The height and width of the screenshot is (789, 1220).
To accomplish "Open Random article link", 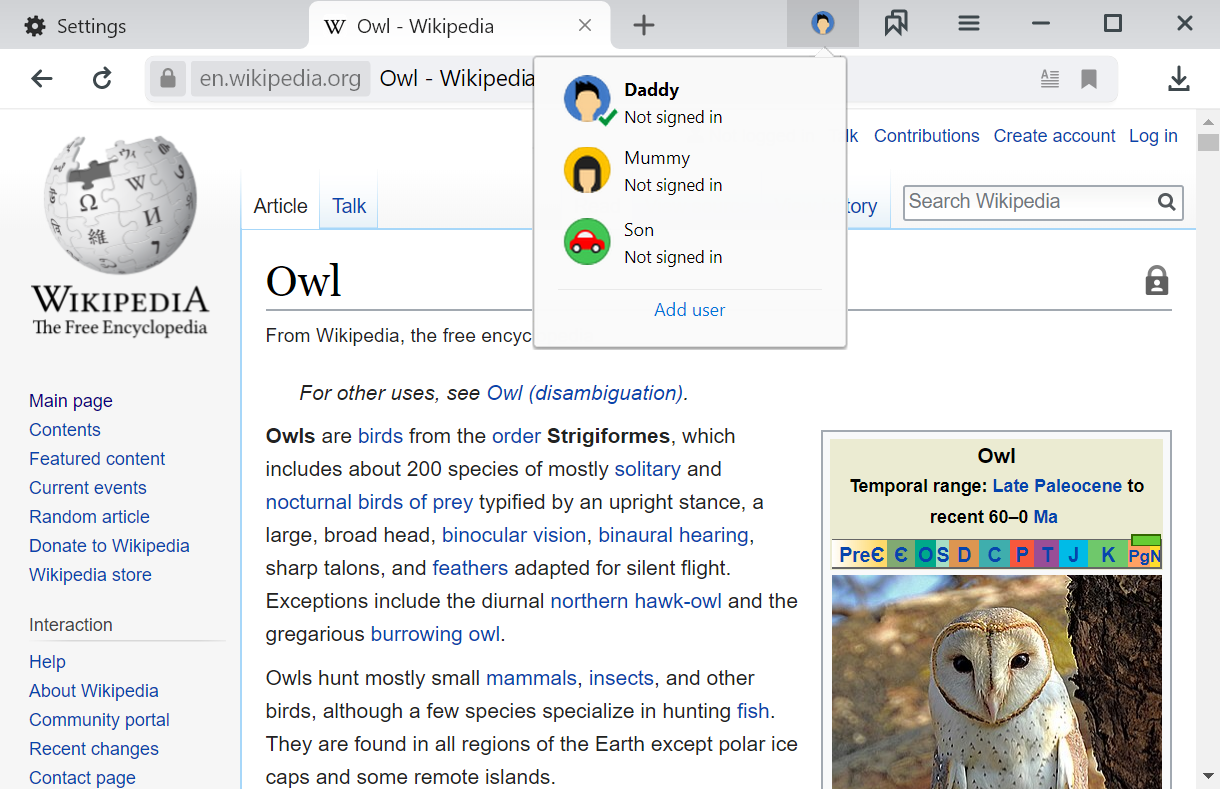I will 89,517.
